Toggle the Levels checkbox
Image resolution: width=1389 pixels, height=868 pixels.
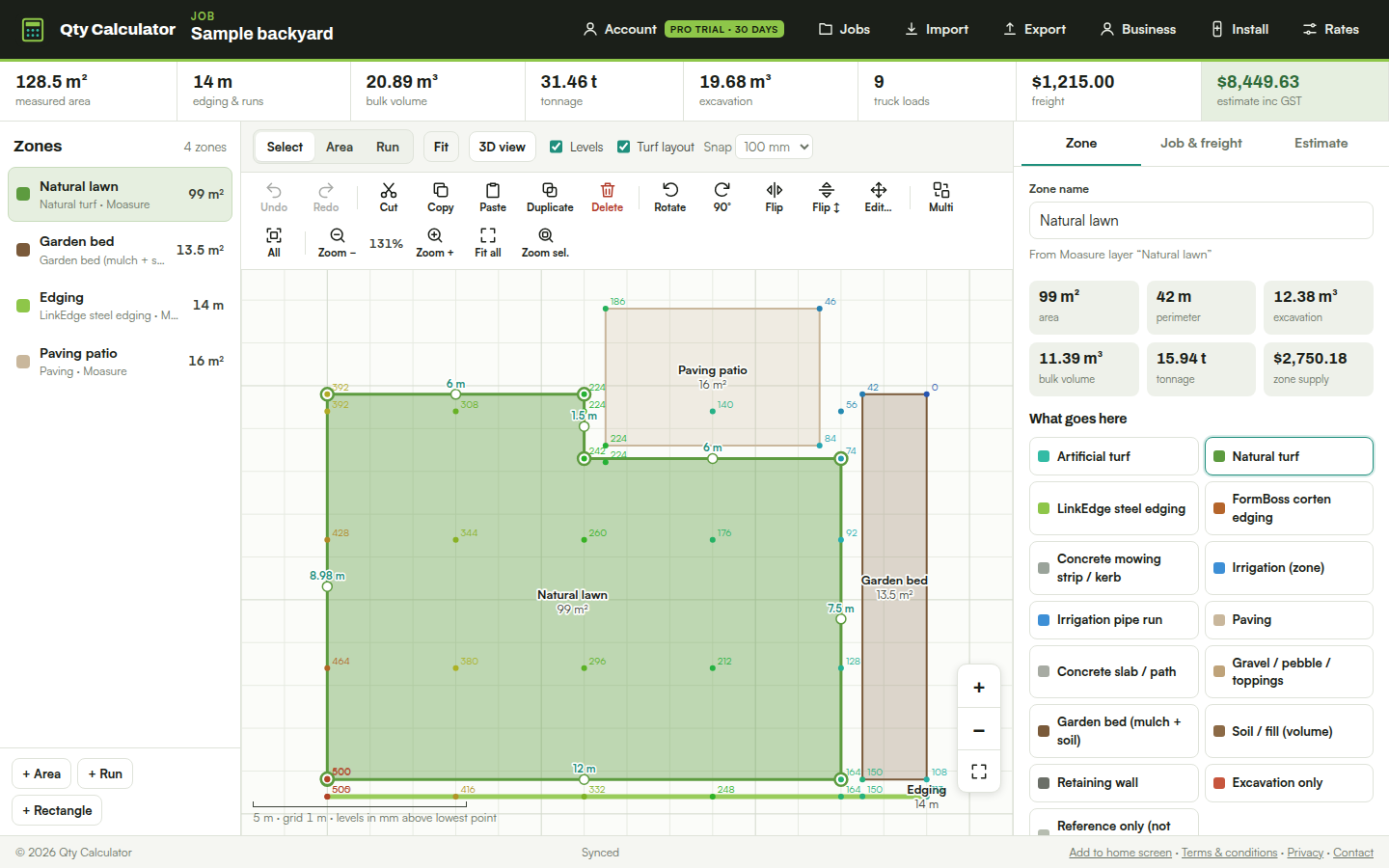[557, 147]
